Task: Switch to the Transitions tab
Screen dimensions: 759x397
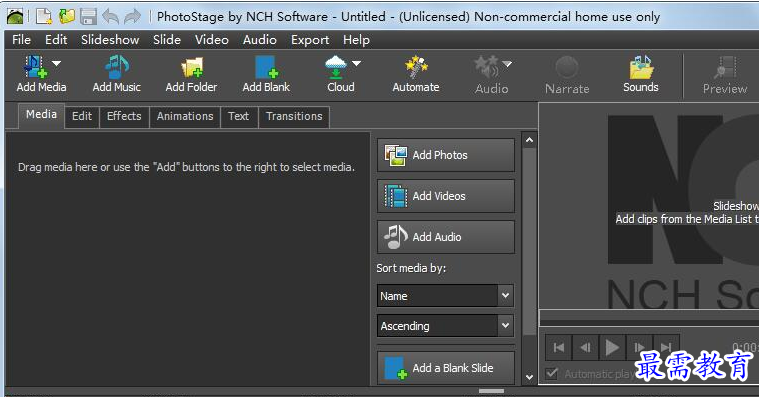Action: click(294, 116)
